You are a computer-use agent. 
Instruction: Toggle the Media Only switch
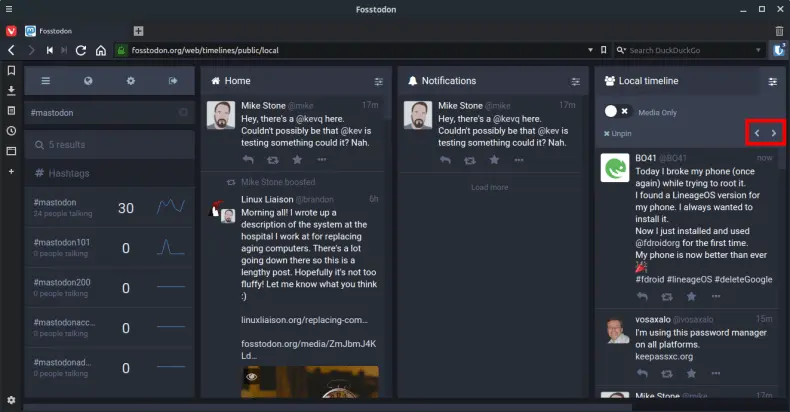click(617, 111)
